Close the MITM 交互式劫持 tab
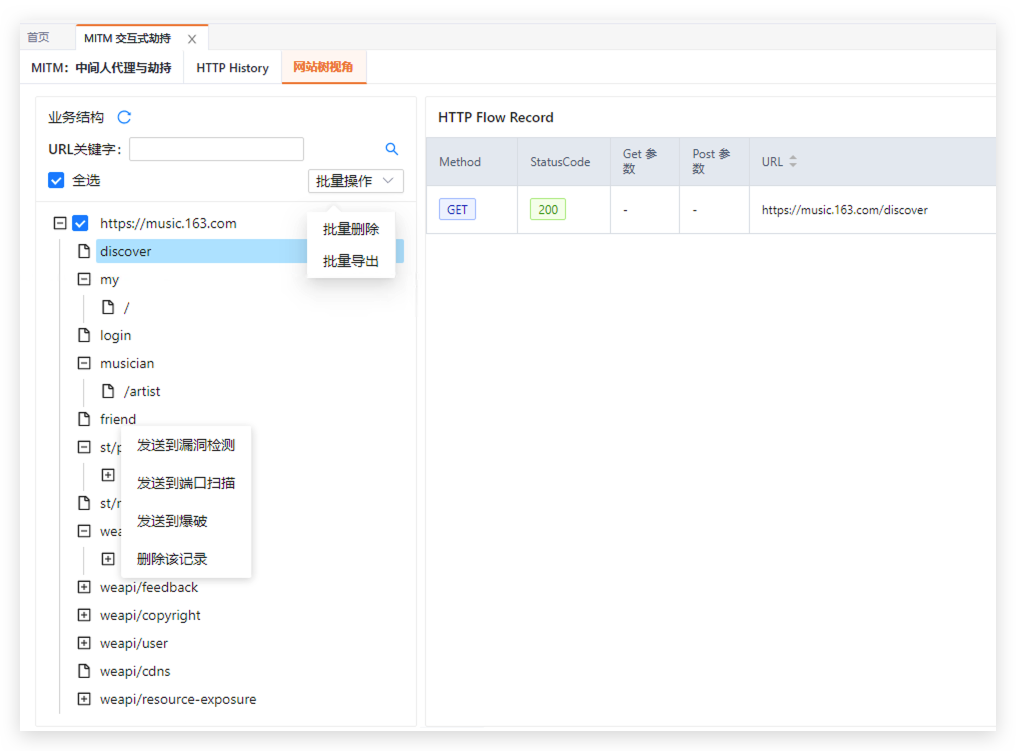The height and width of the screenshot is (751, 1016). [192, 39]
